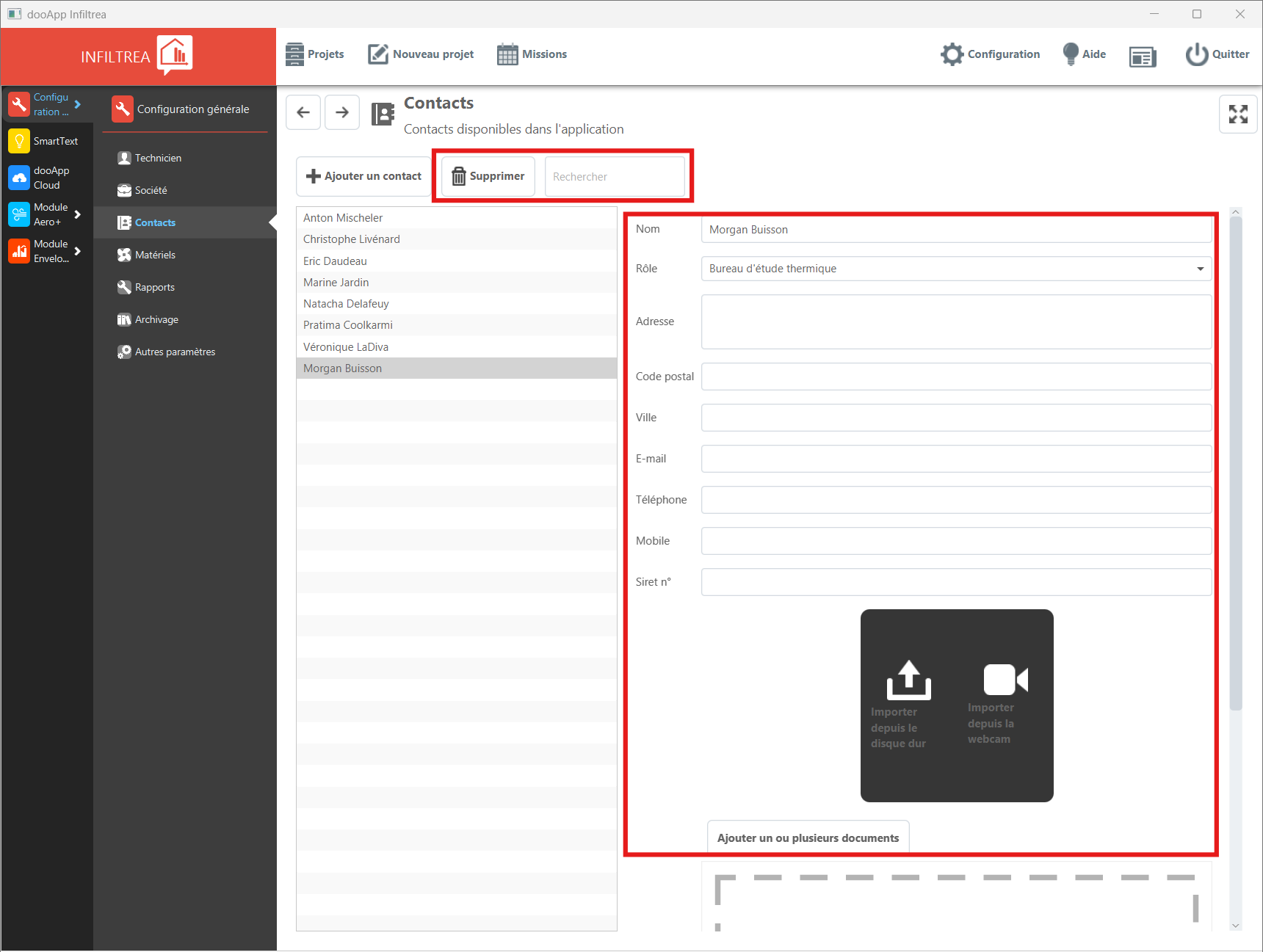1263x952 pixels.
Task: Select the Module Enveloppe icon
Action: [x=19, y=251]
